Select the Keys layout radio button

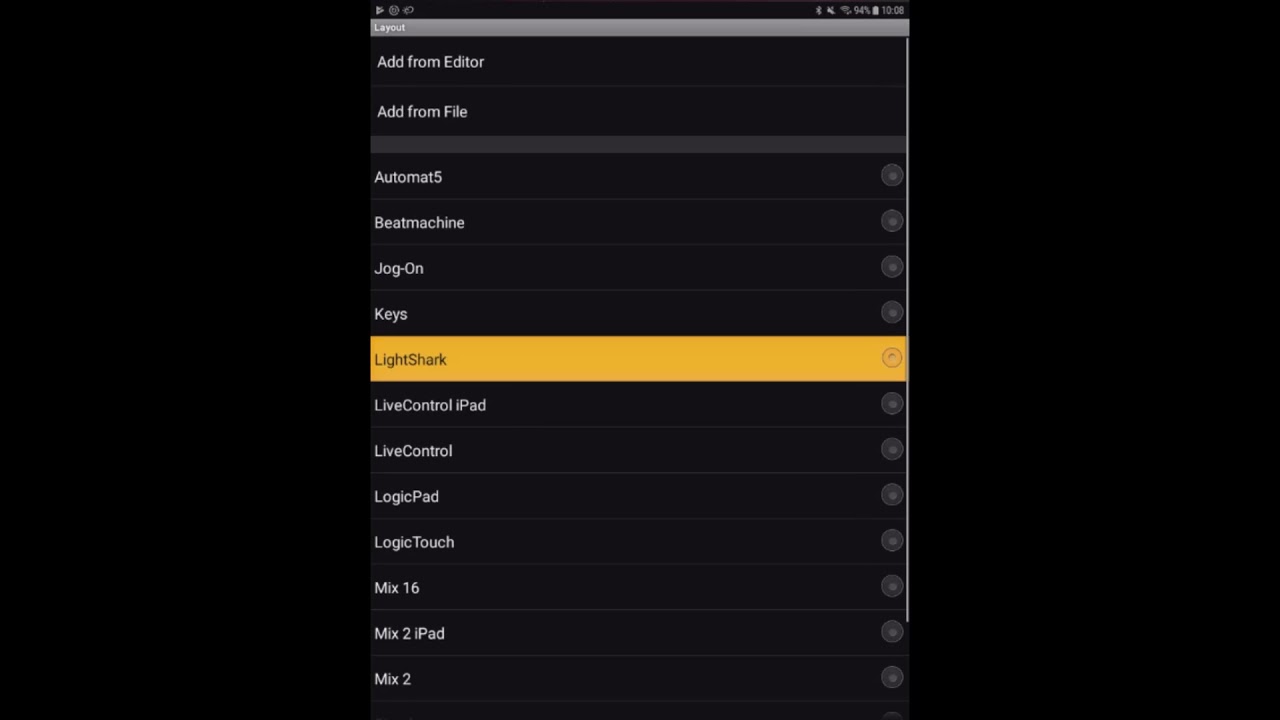point(892,313)
